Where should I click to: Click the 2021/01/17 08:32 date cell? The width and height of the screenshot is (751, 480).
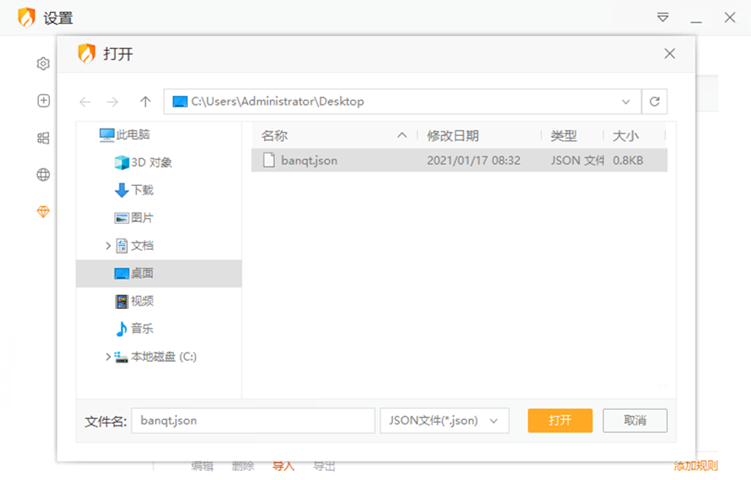(473, 160)
